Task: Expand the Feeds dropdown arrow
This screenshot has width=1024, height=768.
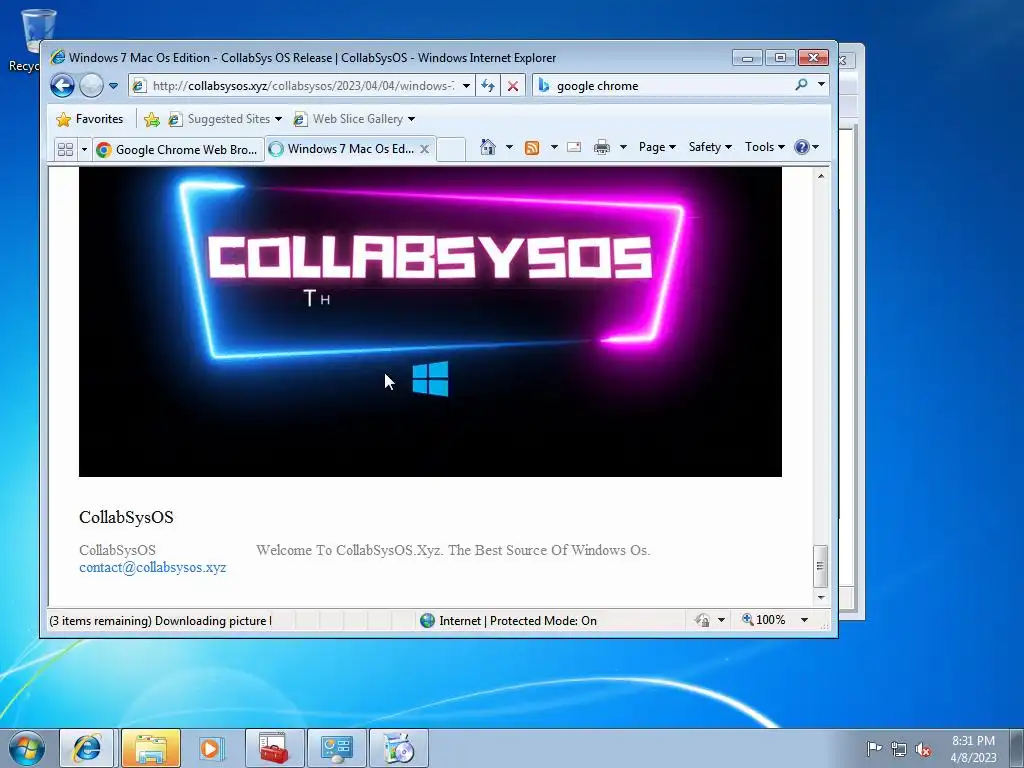Action: (554, 147)
